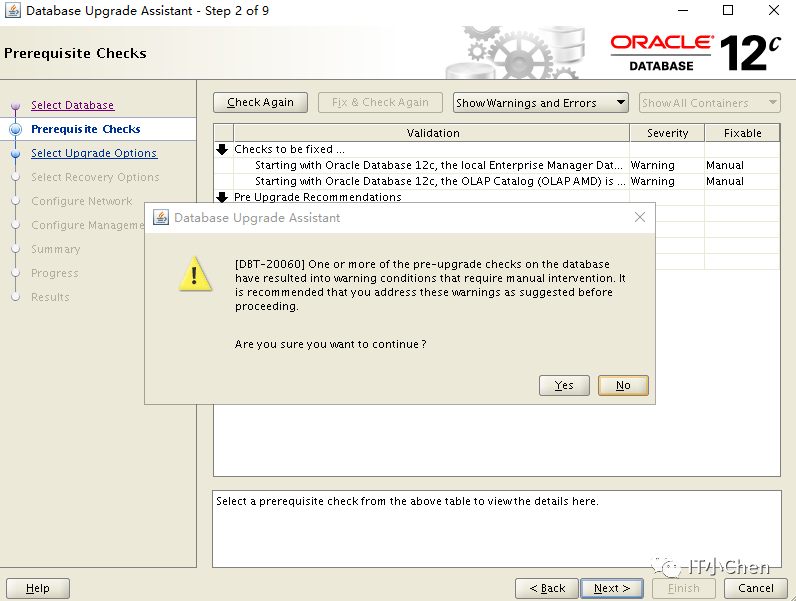Click the Configure Network step

coord(81,201)
